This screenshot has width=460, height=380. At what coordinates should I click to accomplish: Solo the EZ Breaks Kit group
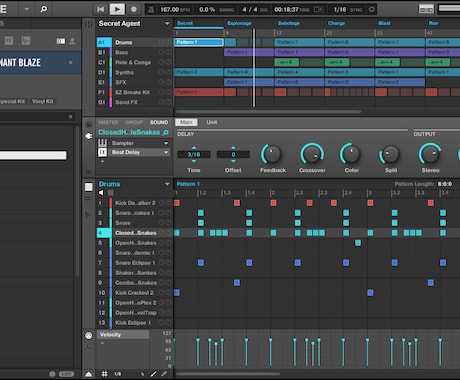(x=168, y=92)
